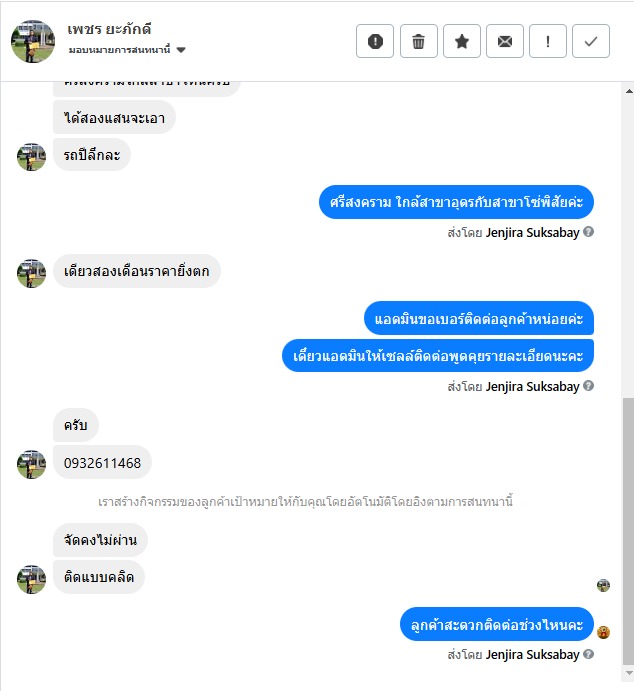Open info icon beside first Jenjira Suksabay
This screenshot has height=691, width=634.
[589, 232]
